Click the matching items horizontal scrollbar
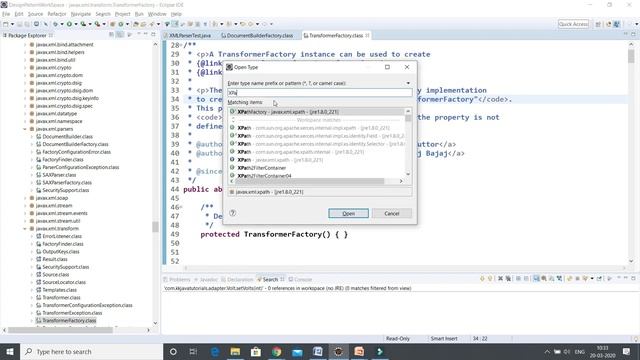This screenshot has width=640, height=360. [x=309, y=181]
